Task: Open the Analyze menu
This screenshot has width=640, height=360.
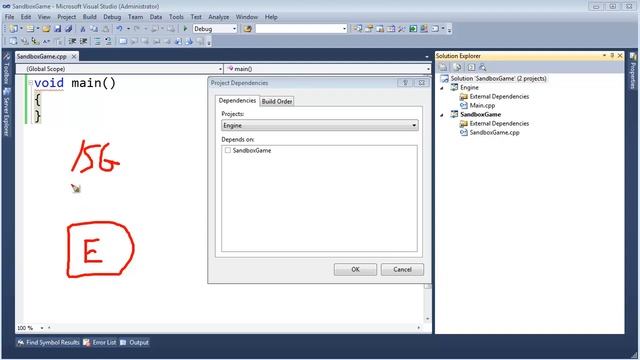Action: pos(219,17)
